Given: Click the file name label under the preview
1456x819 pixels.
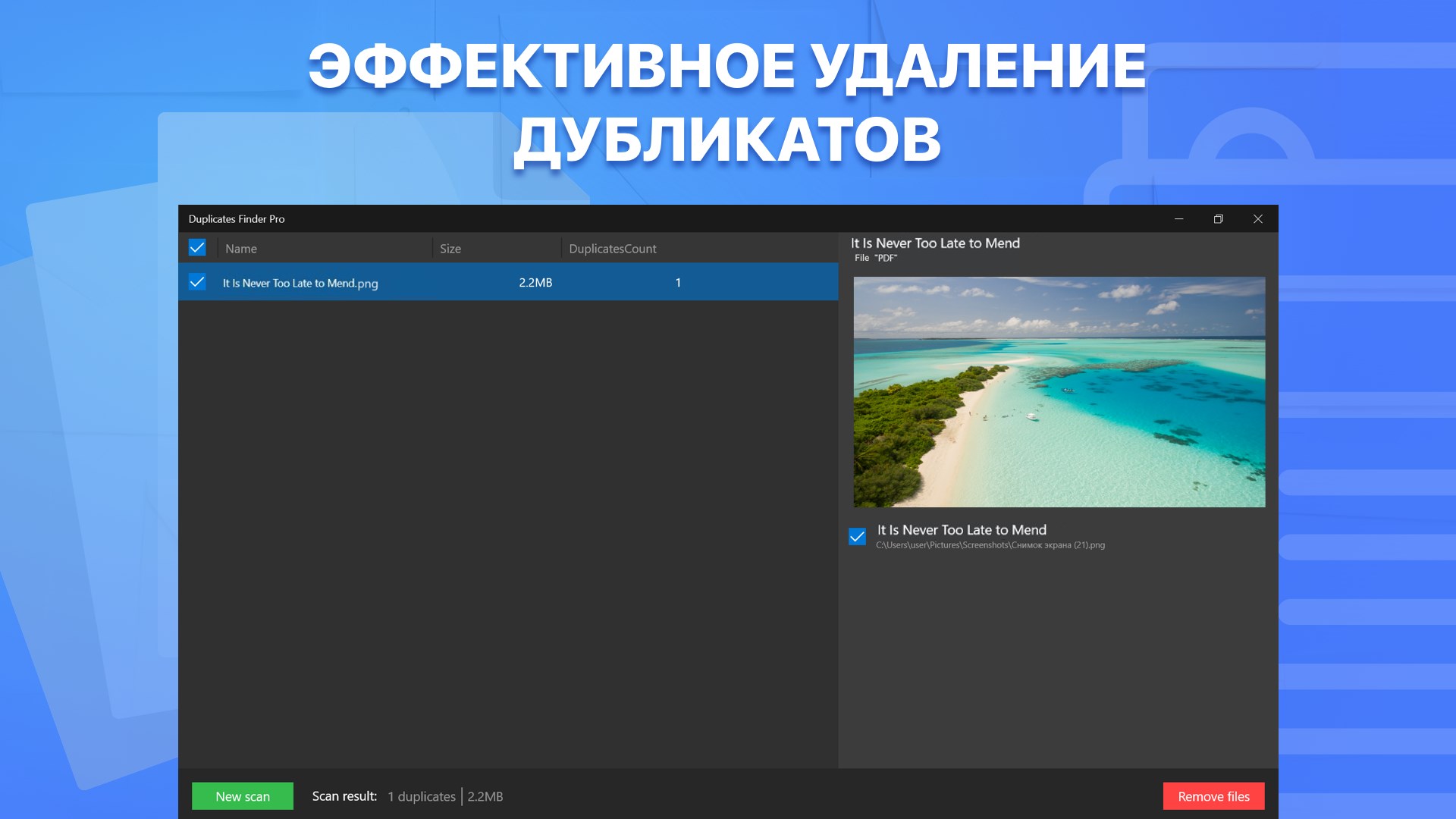Looking at the screenshot, I should (x=962, y=530).
